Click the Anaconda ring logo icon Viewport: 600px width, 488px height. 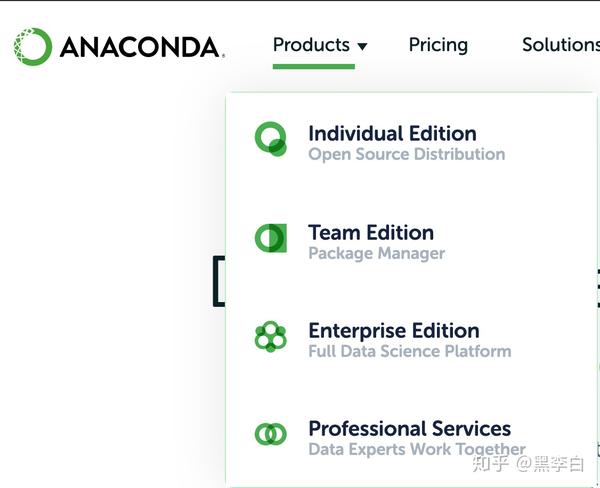pyautogui.click(x=33, y=47)
